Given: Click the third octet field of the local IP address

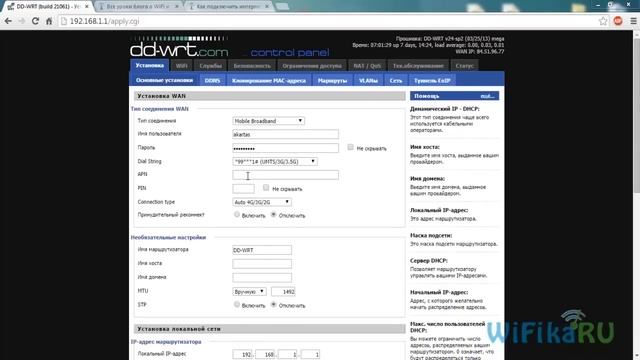Looking at the screenshot, I should [288, 354].
